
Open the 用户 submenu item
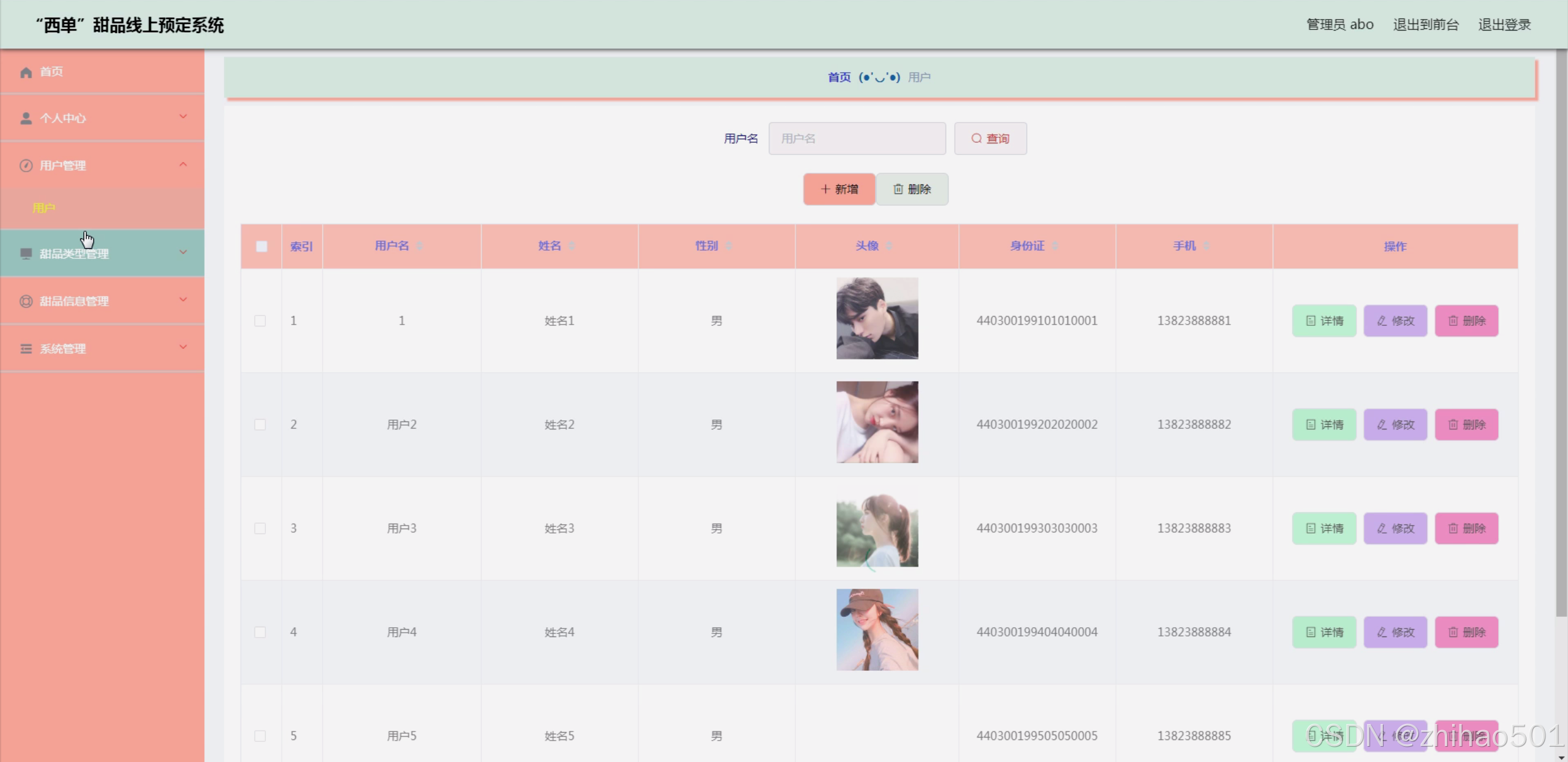44,208
